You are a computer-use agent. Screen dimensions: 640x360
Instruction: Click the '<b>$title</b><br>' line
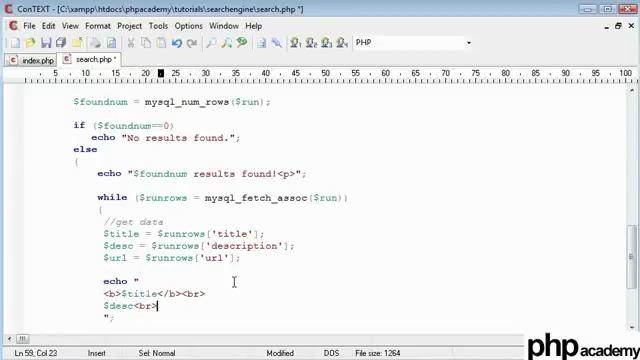(x=154, y=294)
